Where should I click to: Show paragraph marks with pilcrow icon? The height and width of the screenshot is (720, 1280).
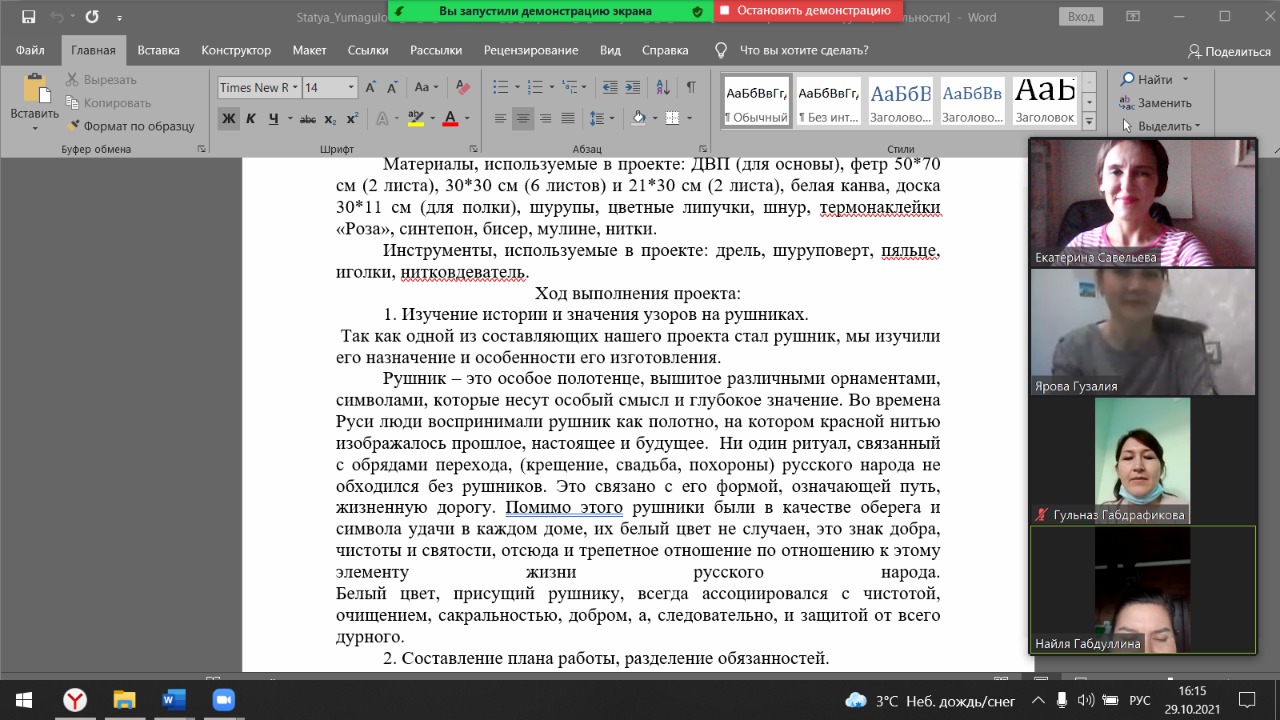tap(691, 88)
